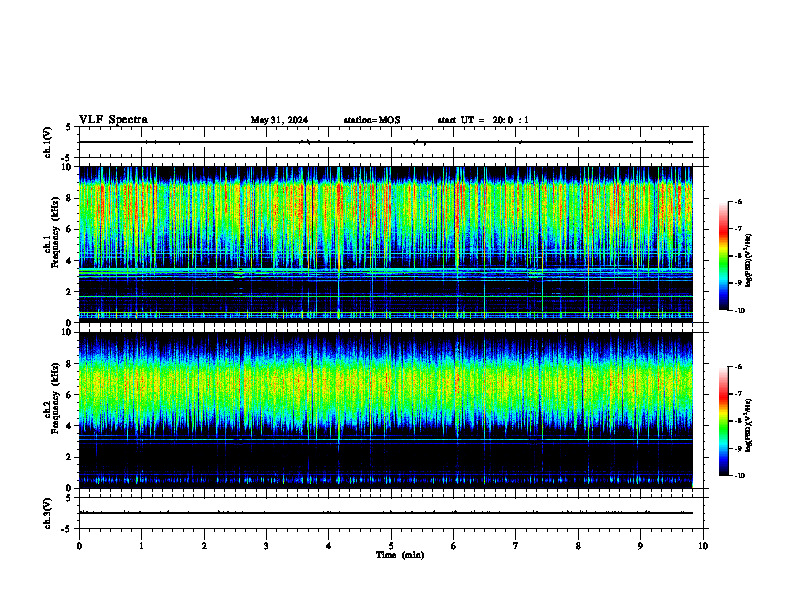This screenshot has width=792, height=612.
Task: Click ch.2 frequency tick label "8"
Action: 69,364
